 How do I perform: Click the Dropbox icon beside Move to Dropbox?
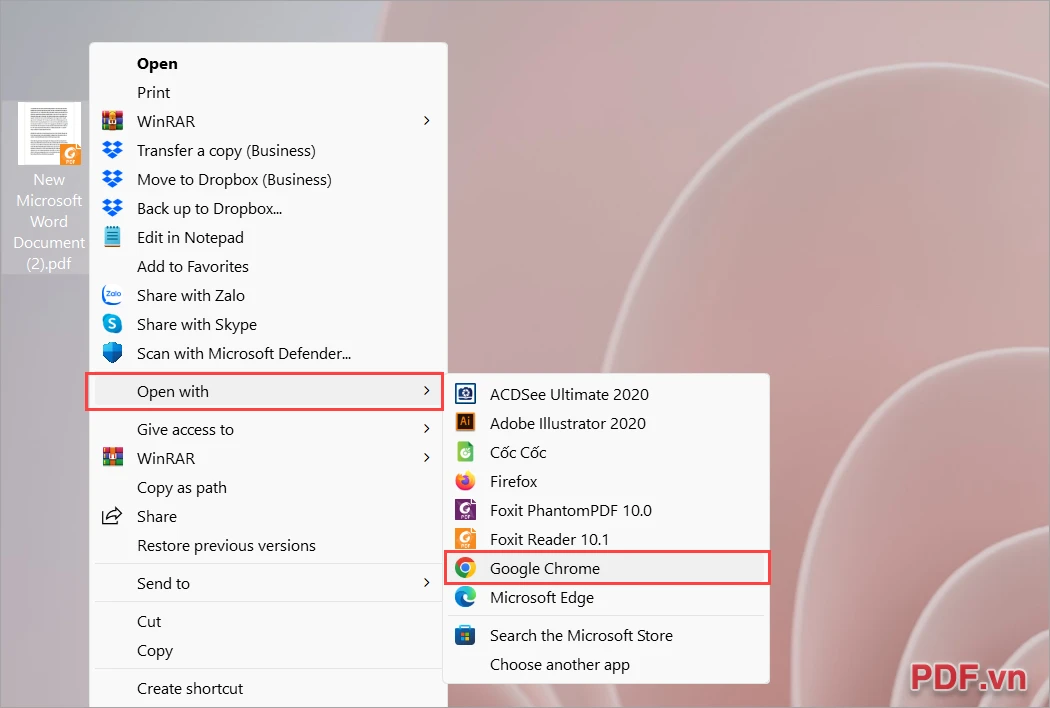(112, 178)
